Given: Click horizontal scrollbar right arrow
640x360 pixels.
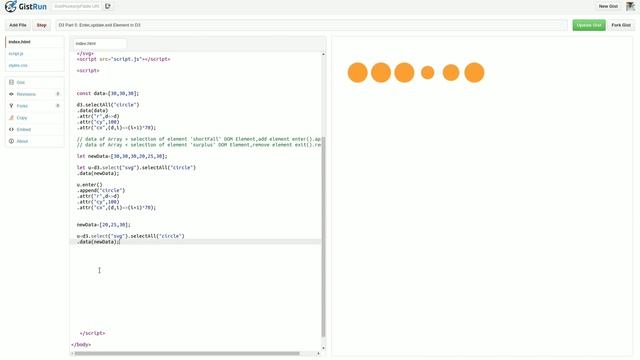Looking at the screenshot, I should tap(318, 353).
